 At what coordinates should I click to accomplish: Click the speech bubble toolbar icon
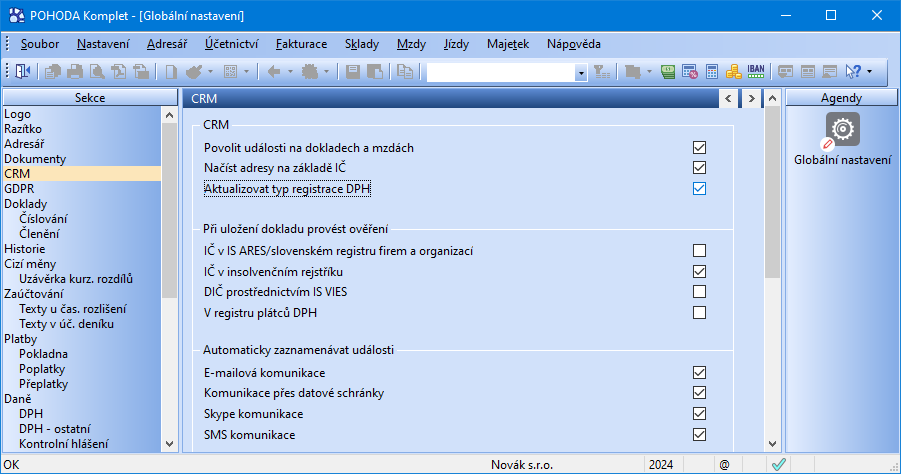786,71
